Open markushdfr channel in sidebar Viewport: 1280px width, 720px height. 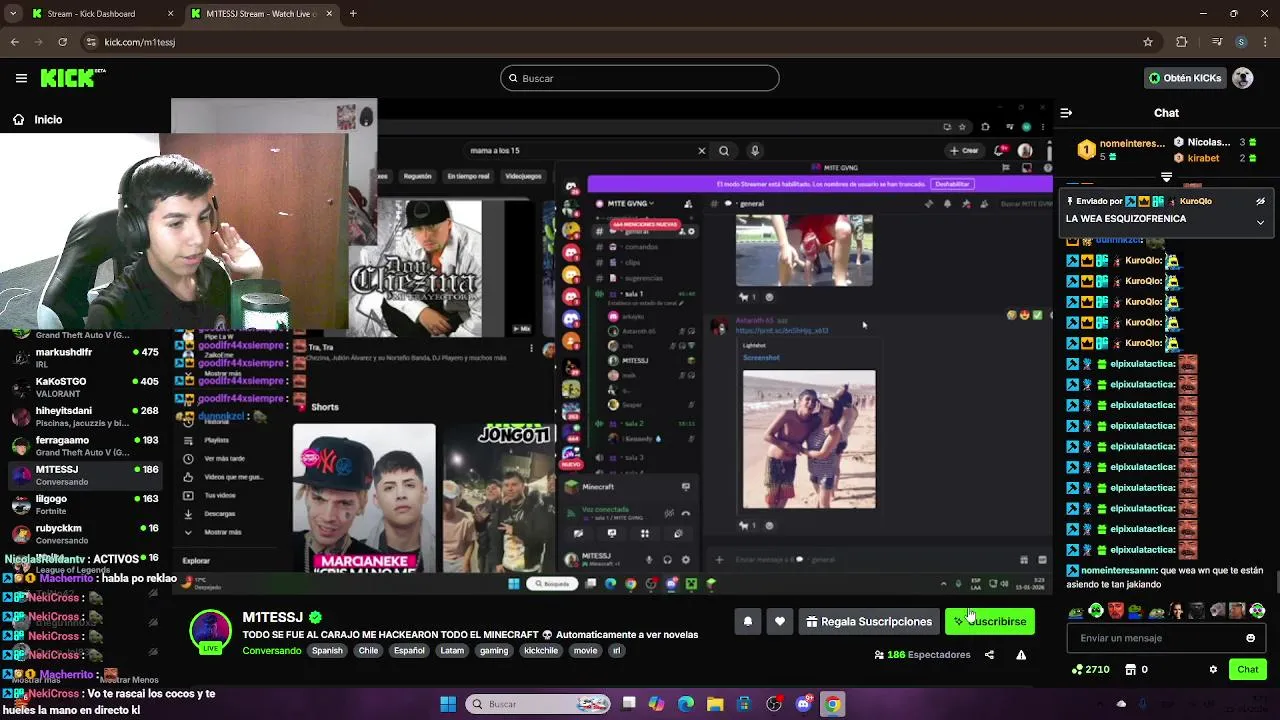(84, 358)
